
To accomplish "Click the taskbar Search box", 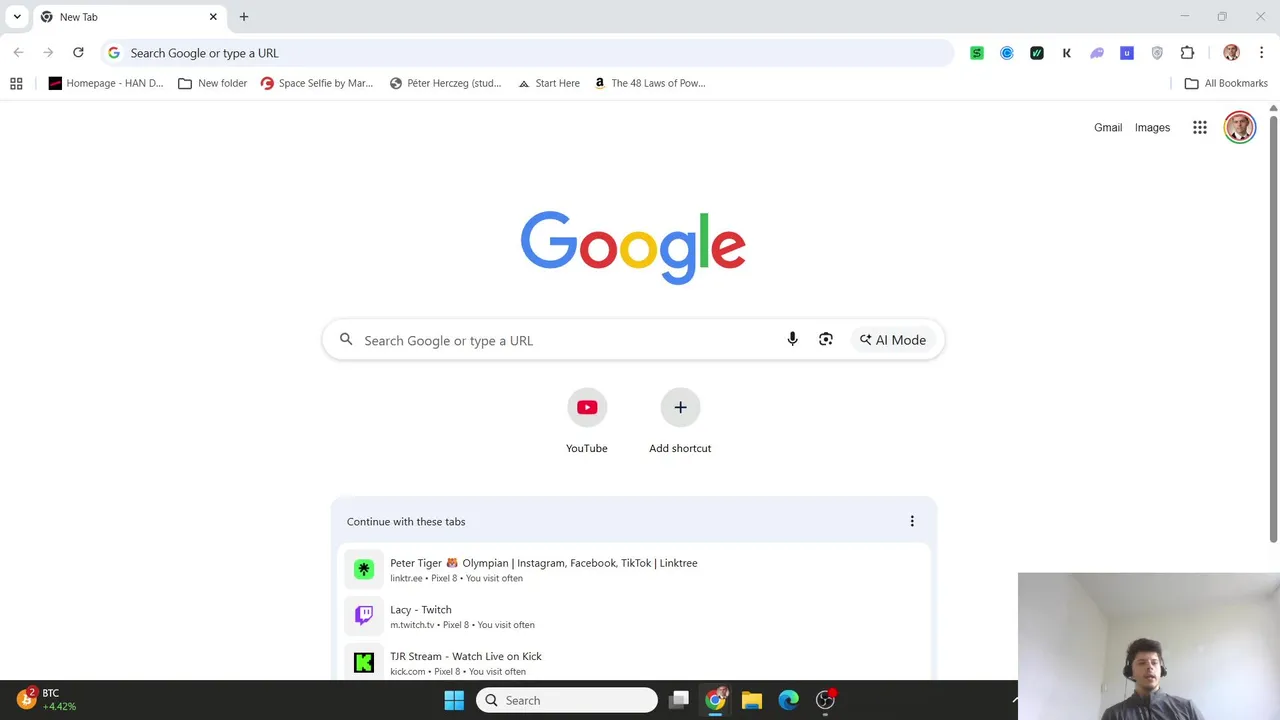I will (x=567, y=700).
